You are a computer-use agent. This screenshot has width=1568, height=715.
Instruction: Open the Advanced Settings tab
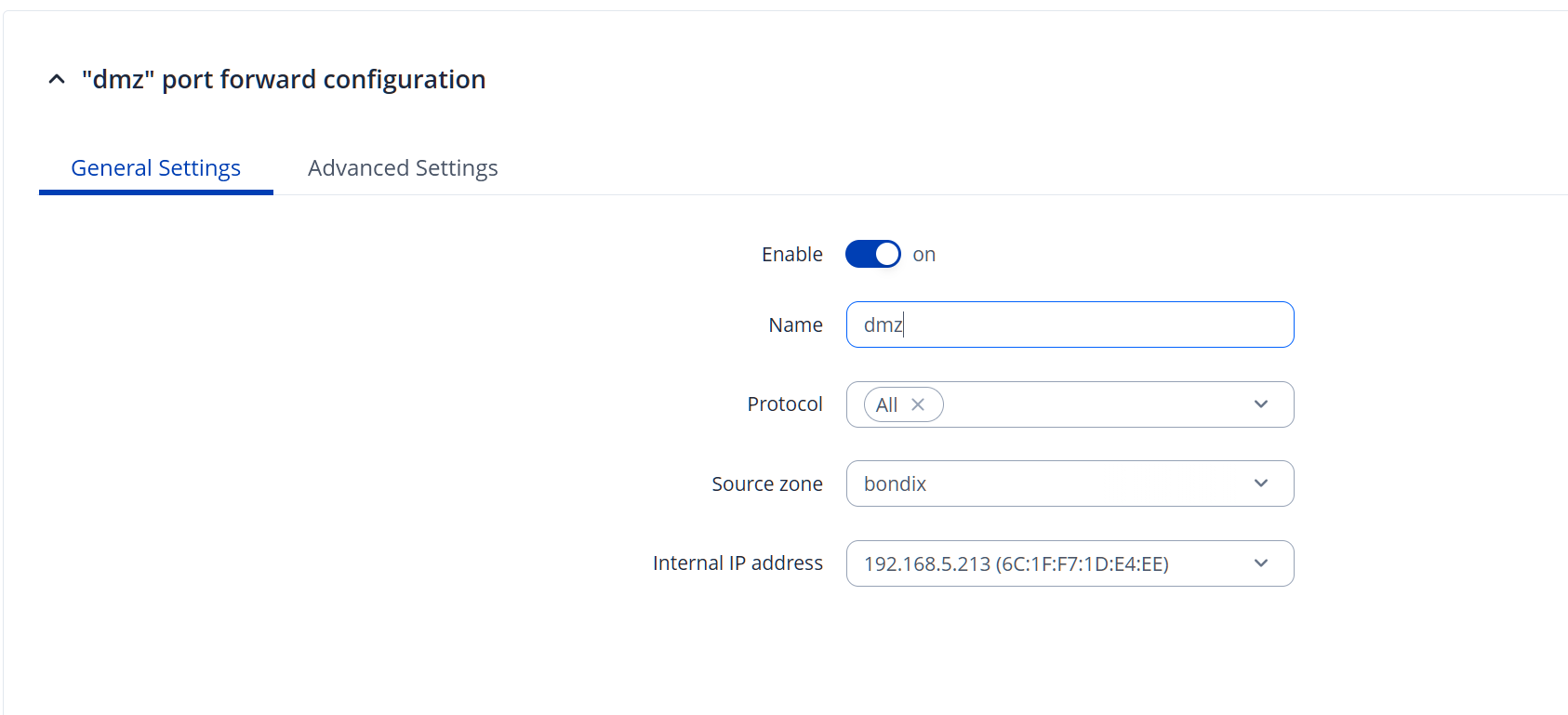403,168
